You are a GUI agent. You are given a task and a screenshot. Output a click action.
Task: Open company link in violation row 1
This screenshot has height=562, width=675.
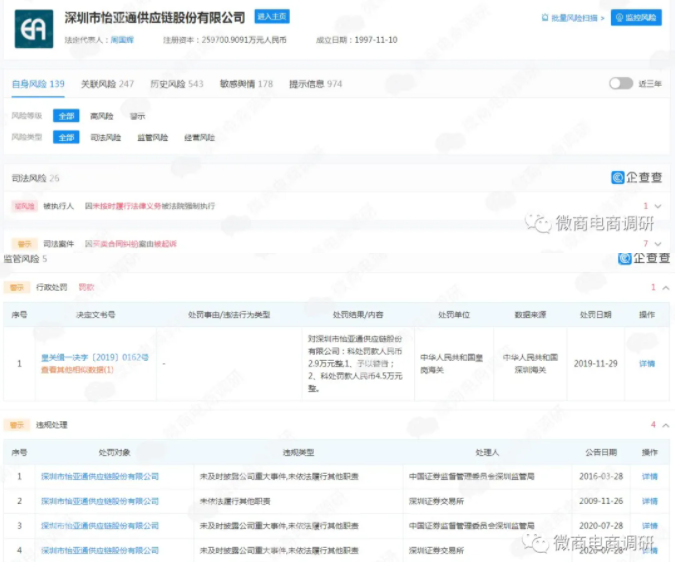point(100,476)
